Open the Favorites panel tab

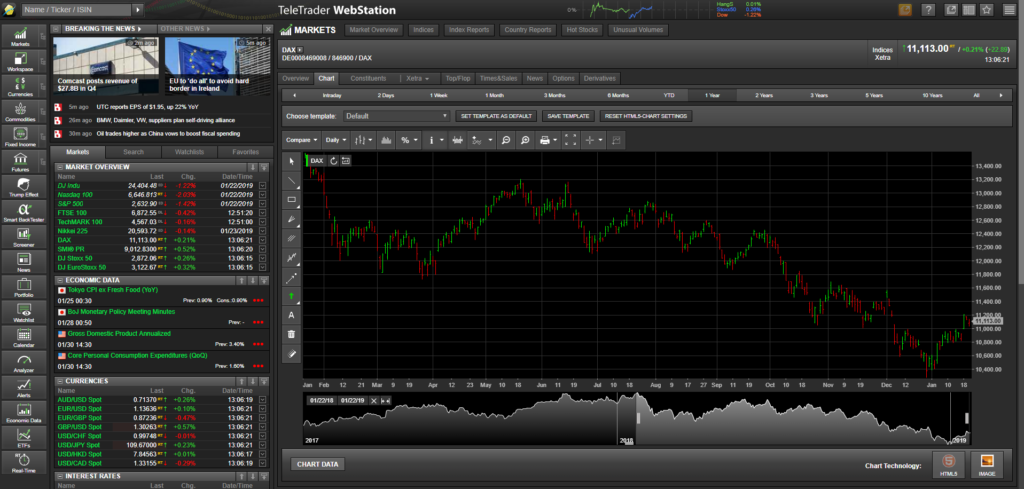coord(246,152)
